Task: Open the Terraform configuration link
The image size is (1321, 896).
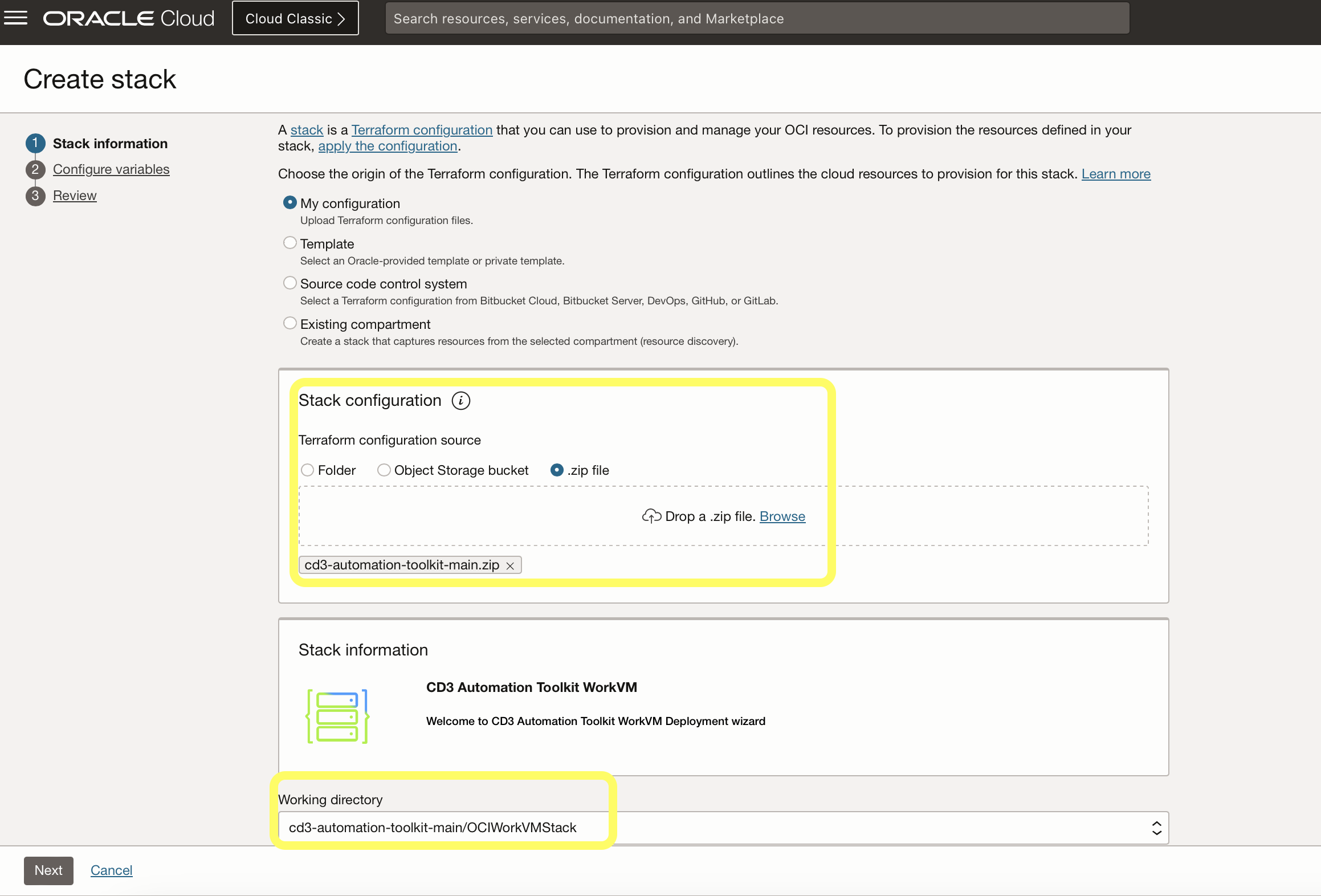Action: pos(422,130)
